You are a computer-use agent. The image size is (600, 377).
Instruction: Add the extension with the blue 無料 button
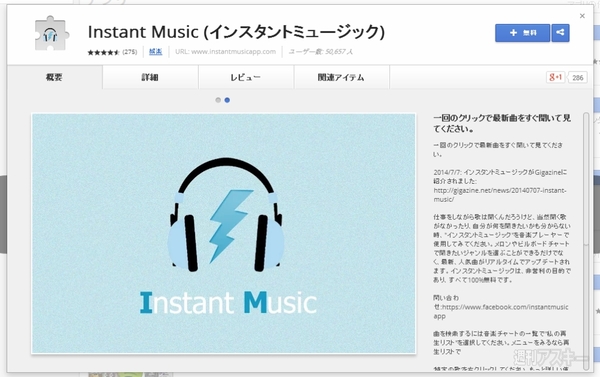pyautogui.click(x=522, y=33)
